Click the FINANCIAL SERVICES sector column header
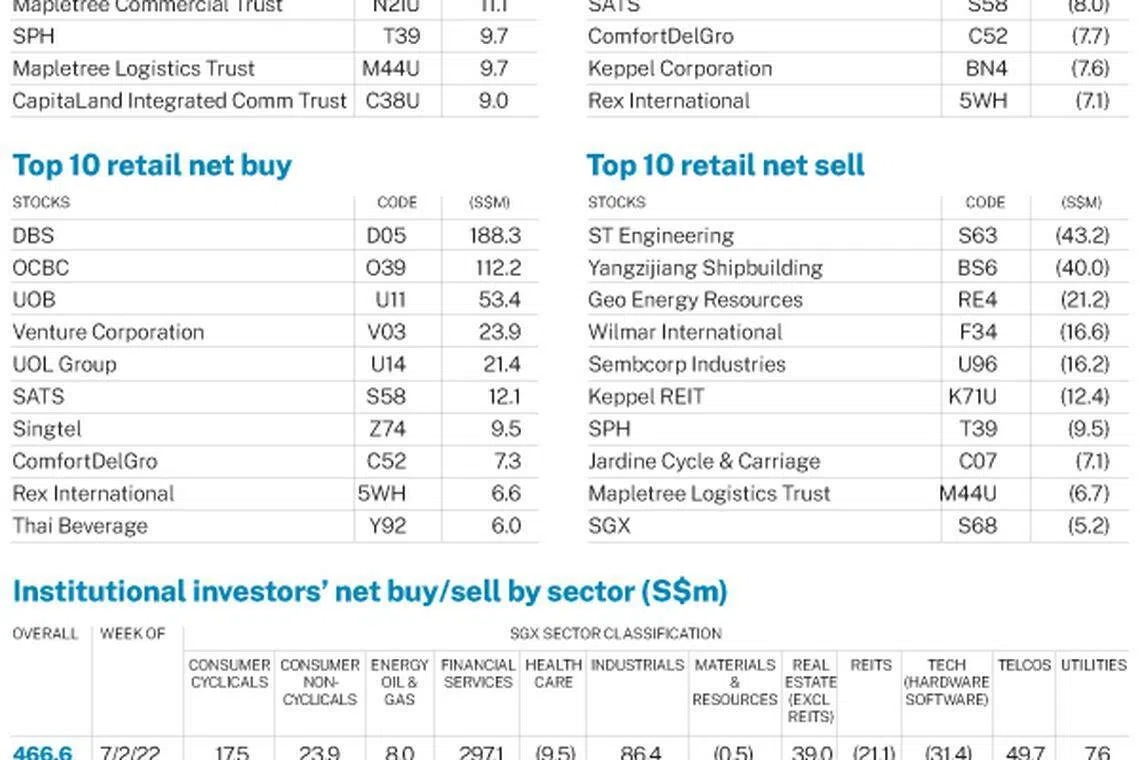This screenshot has height=760, width=1140. pos(478,673)
